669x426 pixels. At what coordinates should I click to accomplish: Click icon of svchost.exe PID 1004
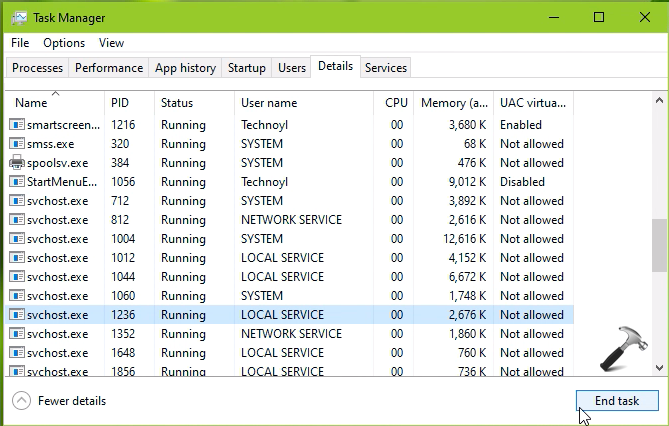(17, 239)
